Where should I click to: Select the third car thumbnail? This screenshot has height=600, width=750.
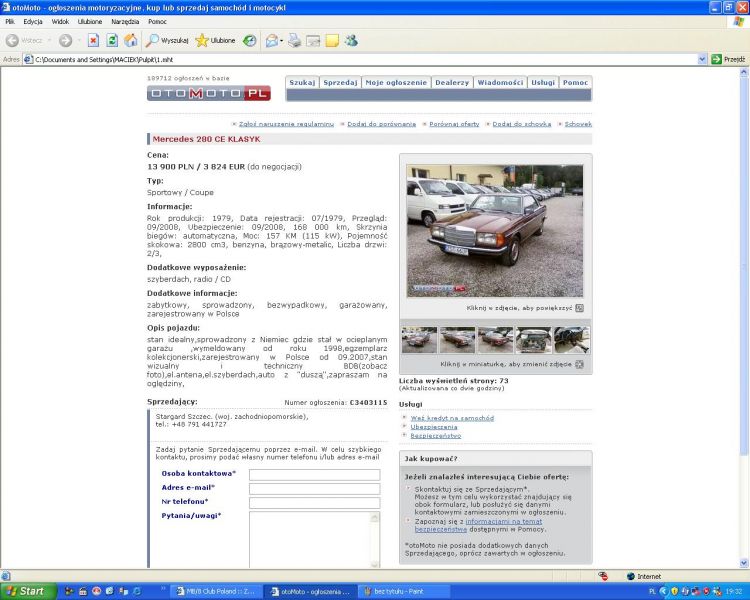[x=496, y=340]
